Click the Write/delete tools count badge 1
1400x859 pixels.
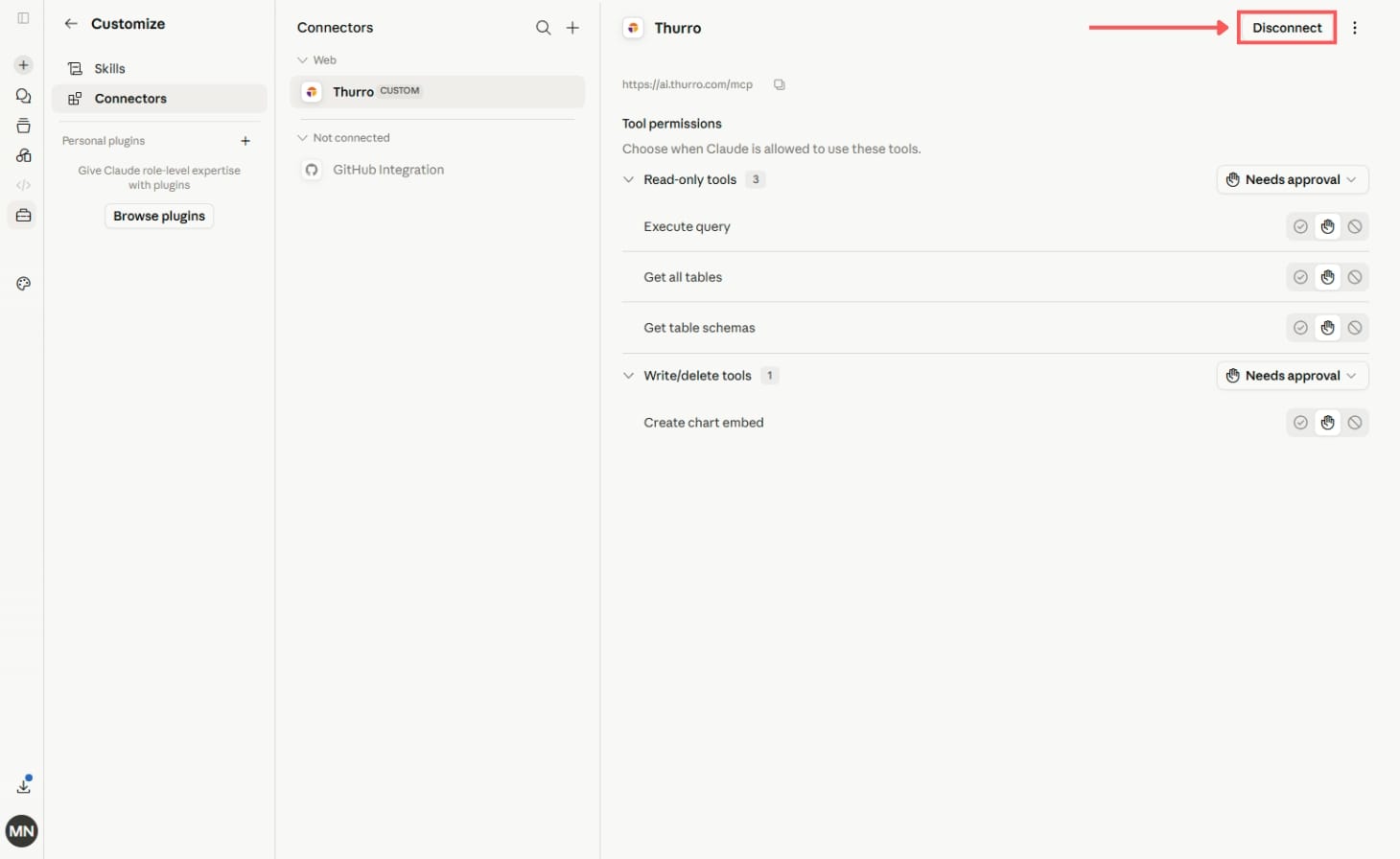(769, 376)
